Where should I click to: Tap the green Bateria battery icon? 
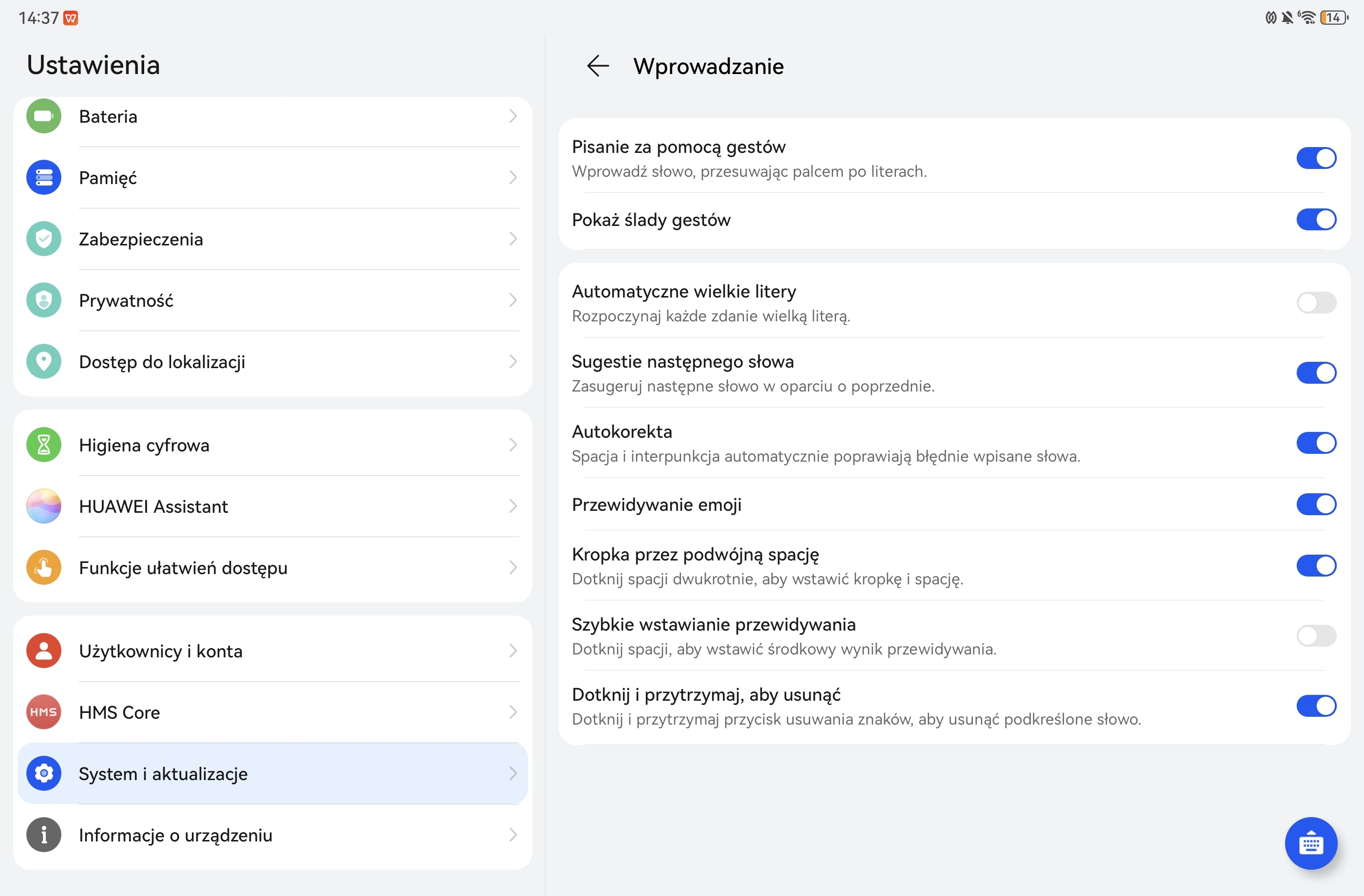(x=43, y=116)
